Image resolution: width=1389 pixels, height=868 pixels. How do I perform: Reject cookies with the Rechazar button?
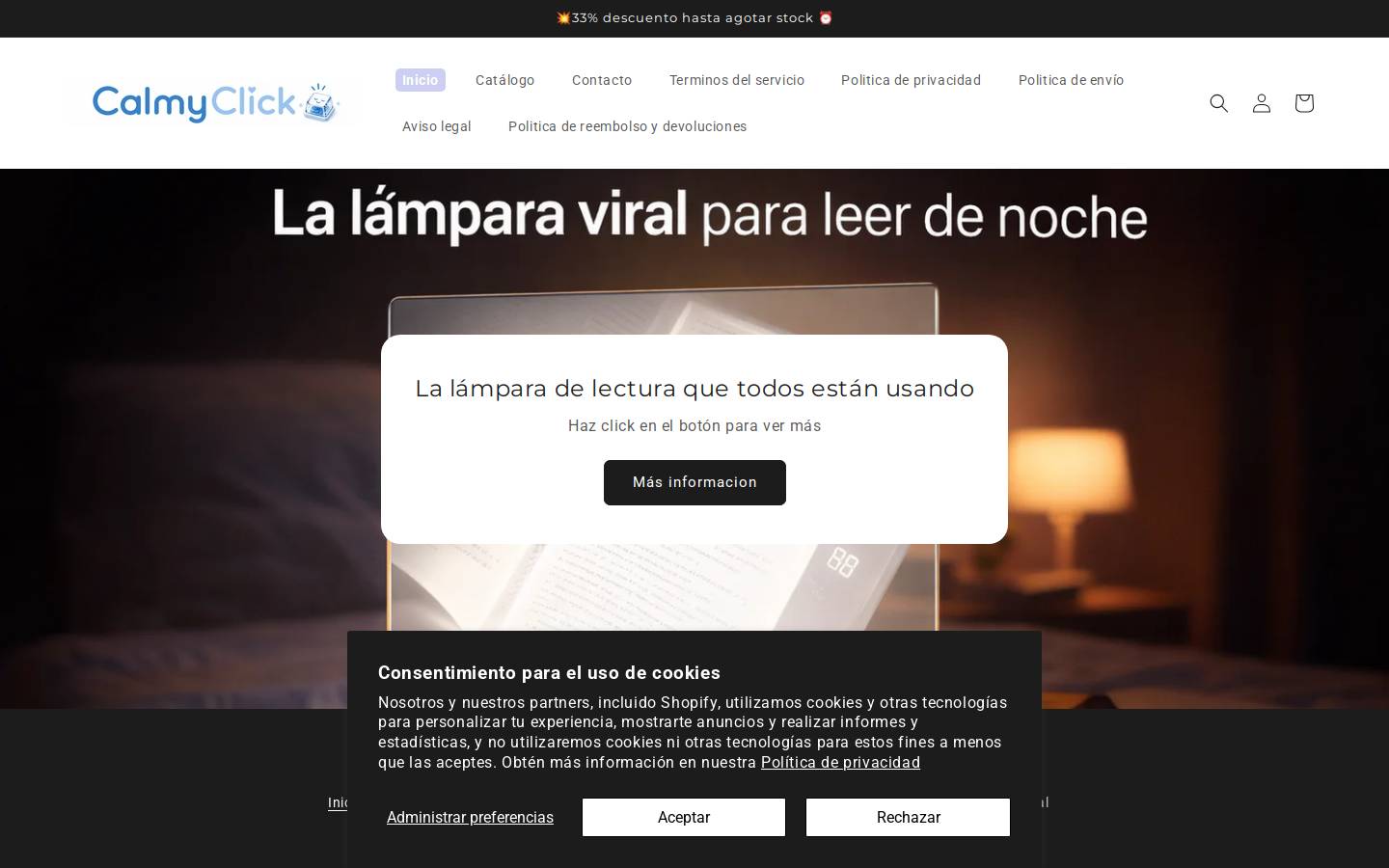click(908, 817)
